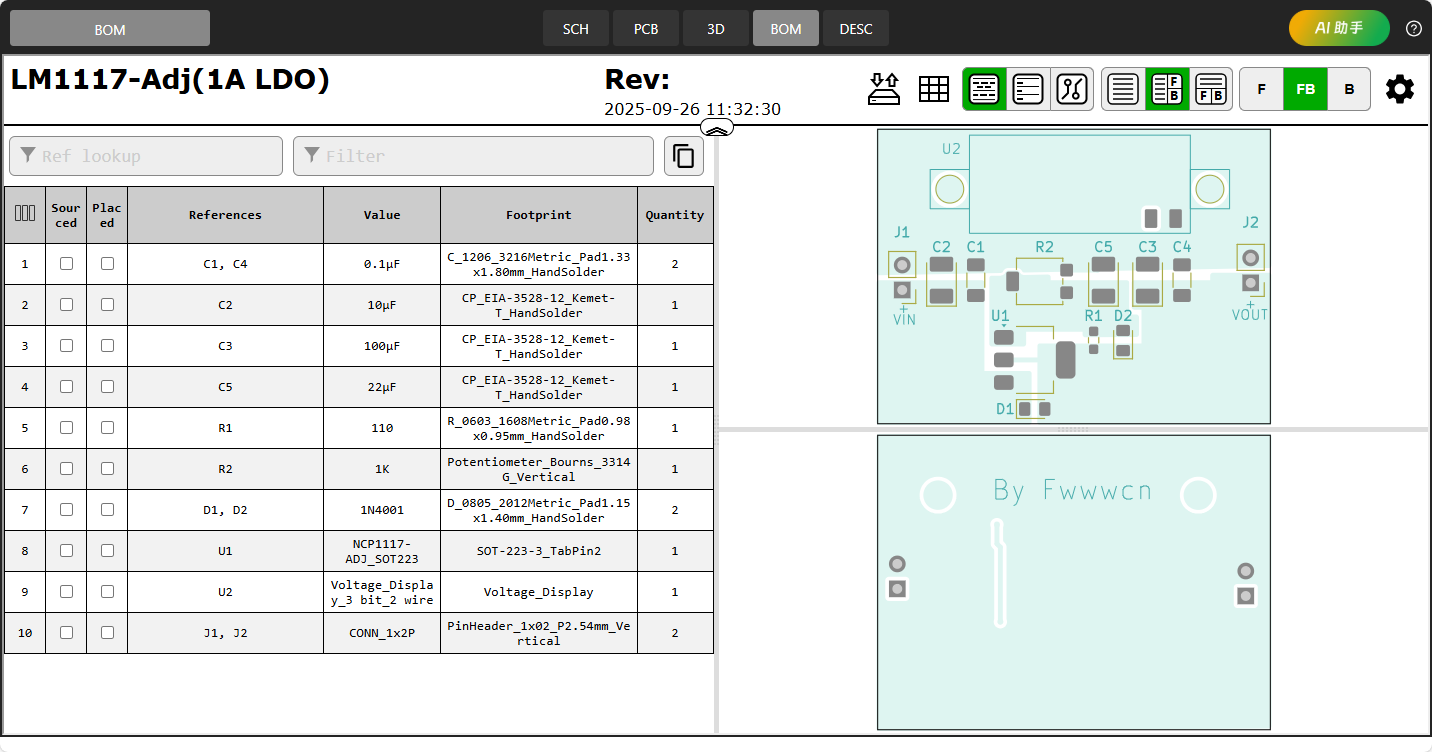1432x752 pixels.
Task: Select top-bottom BOM layout icon
Action: pyautogui.click(x=1211, y=89)
